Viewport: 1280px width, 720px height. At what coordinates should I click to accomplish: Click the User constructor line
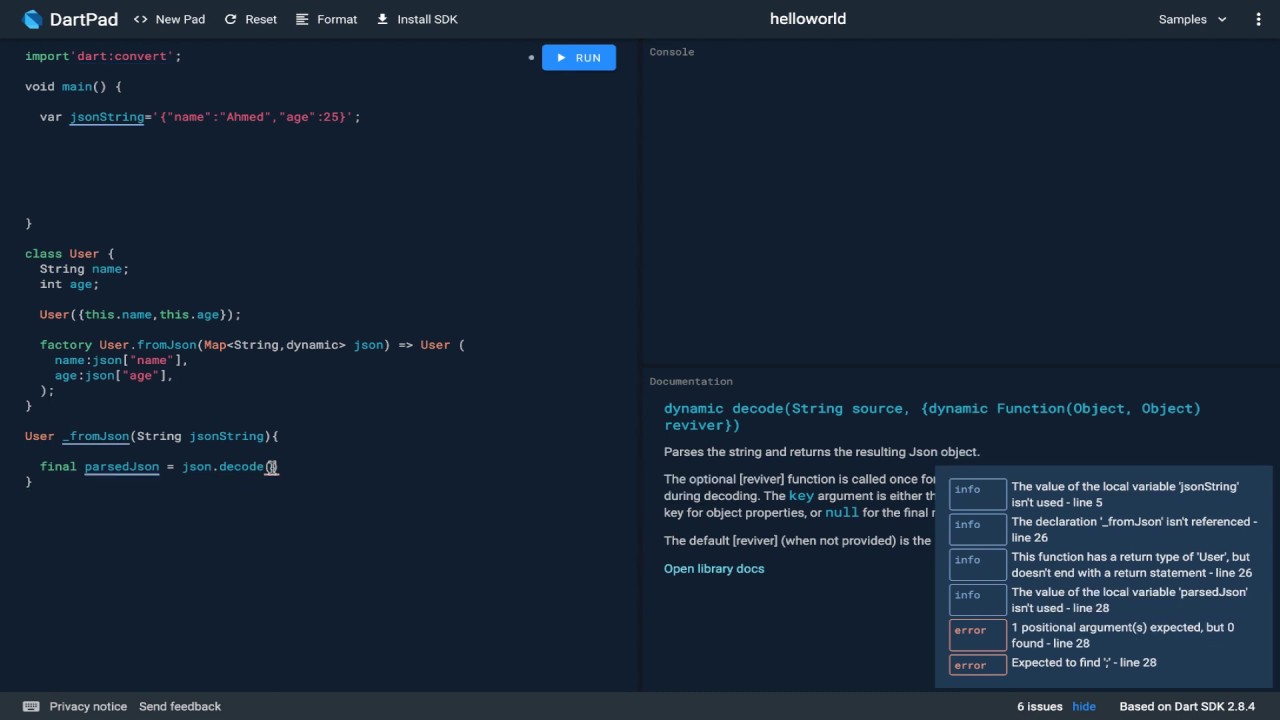click(x=140, y=315)
